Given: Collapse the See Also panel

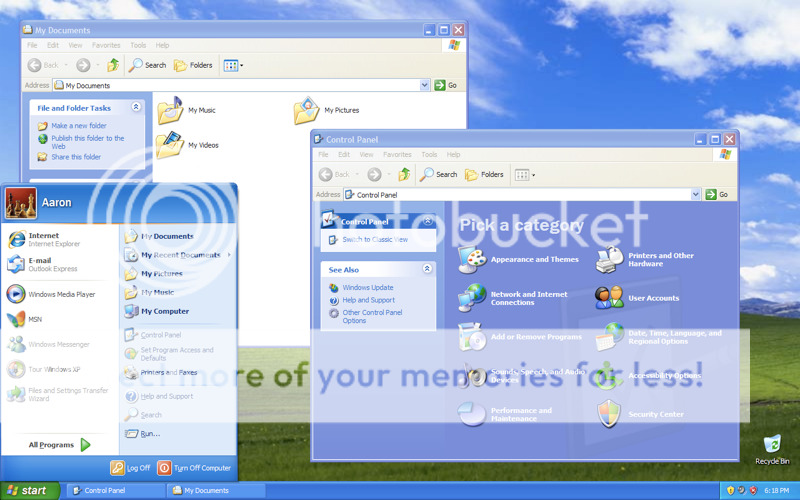Looking at the screenshot, I should point(427,268).
